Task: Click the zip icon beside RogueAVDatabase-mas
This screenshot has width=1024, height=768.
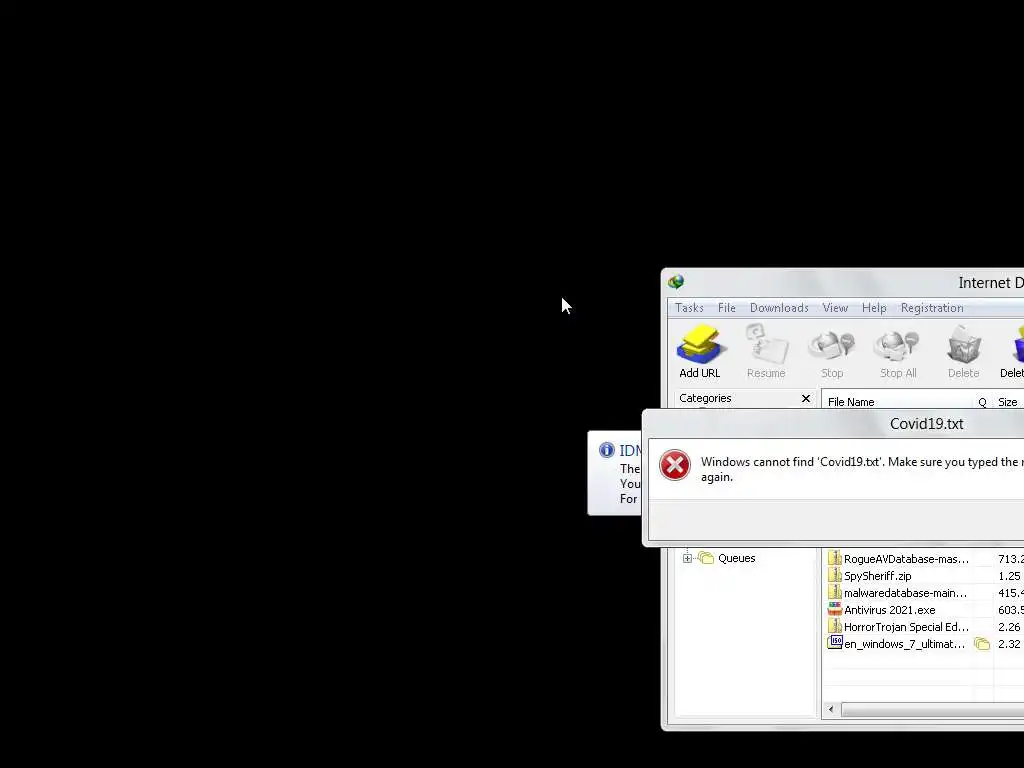Action: [x=835, y=558]
